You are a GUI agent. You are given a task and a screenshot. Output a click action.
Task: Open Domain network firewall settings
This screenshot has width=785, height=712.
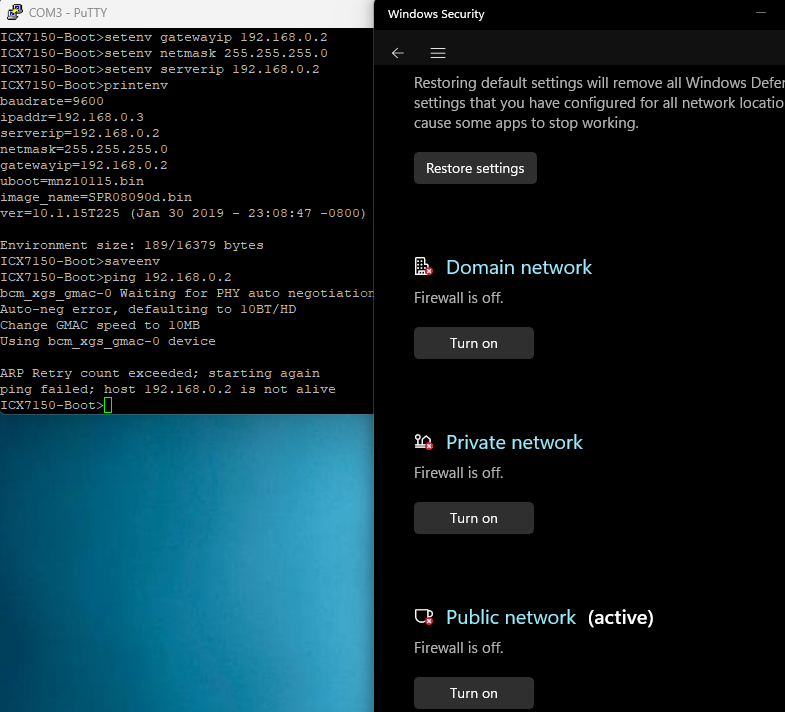[x=518, y=267]
